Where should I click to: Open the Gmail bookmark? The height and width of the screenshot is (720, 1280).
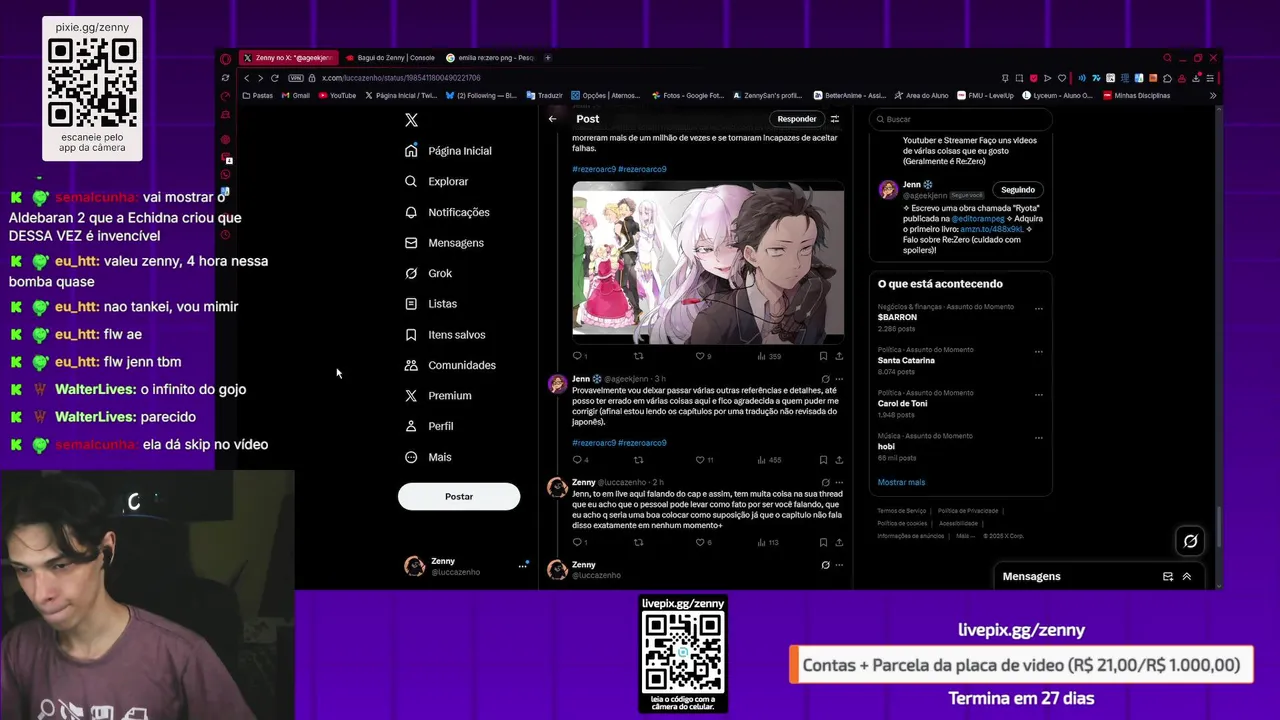point(296,96)
